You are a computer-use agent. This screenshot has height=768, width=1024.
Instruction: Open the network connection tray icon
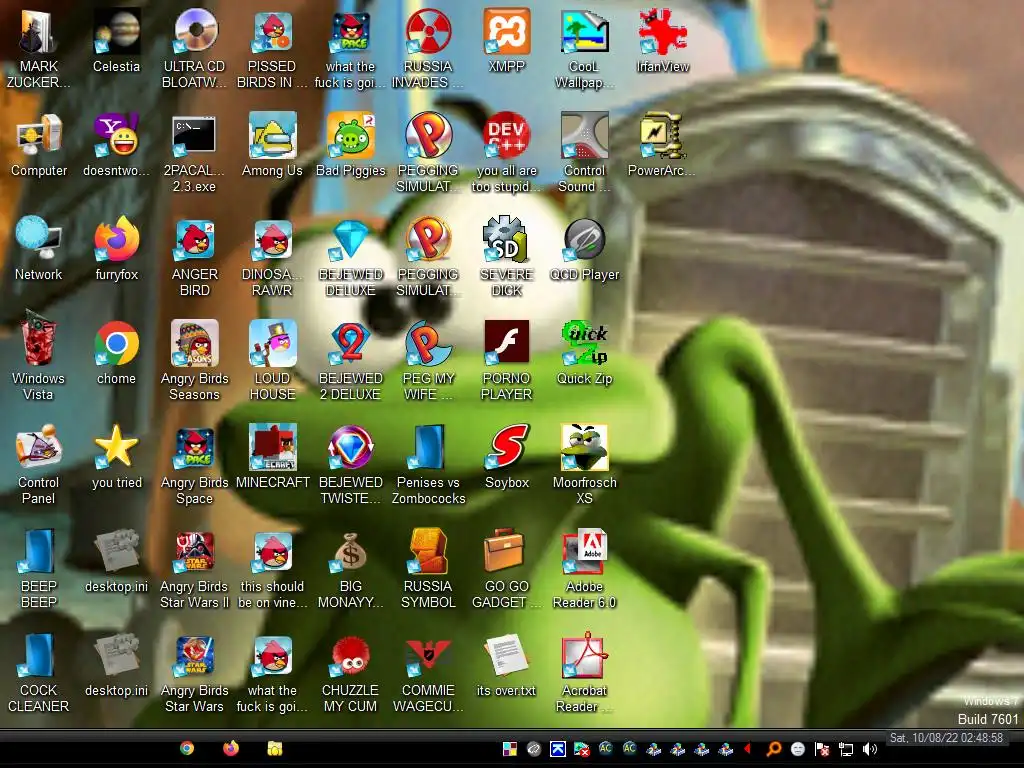tap(846, 749)
